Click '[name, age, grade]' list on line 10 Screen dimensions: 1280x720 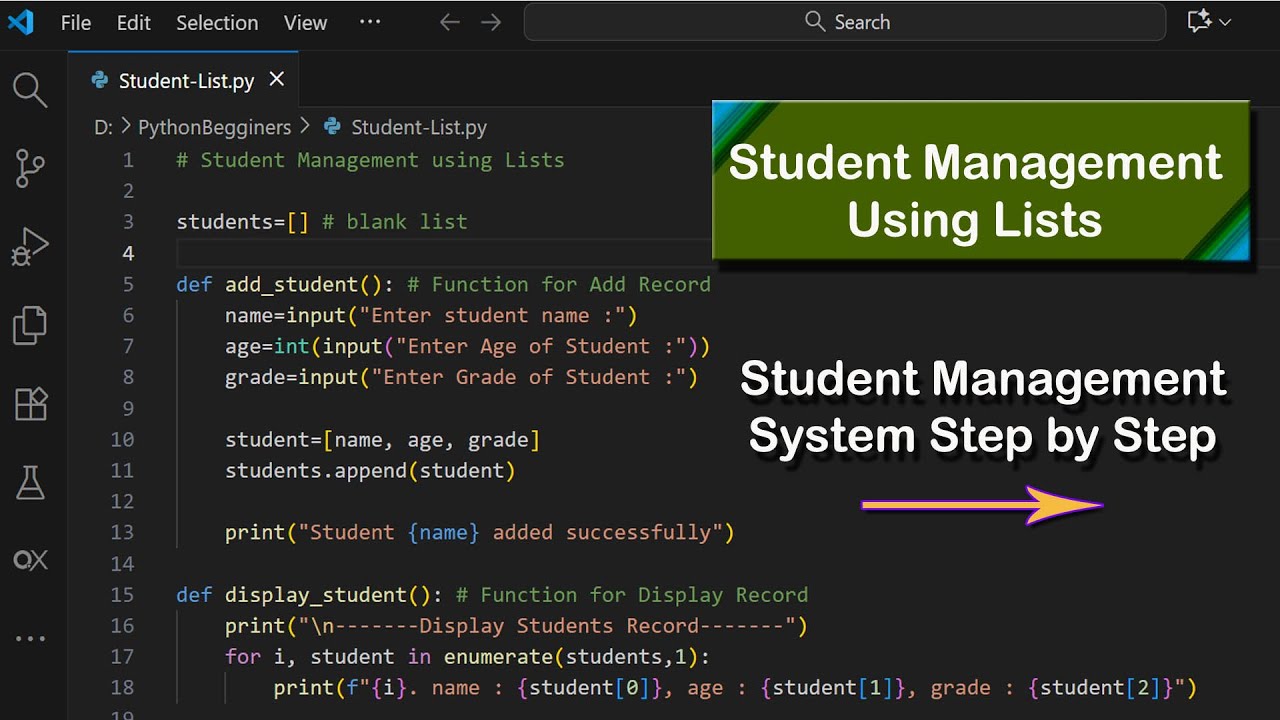(x=431, y=439)
